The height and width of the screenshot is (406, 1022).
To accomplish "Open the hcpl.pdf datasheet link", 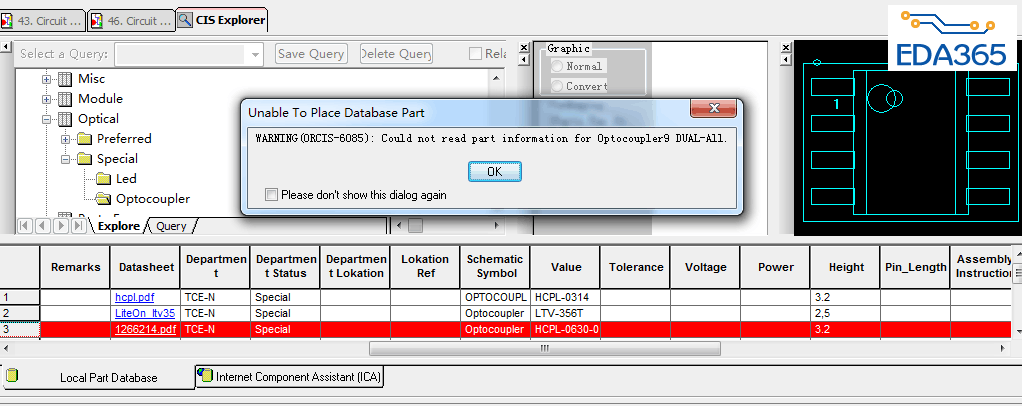I will [x=135, y=297].
